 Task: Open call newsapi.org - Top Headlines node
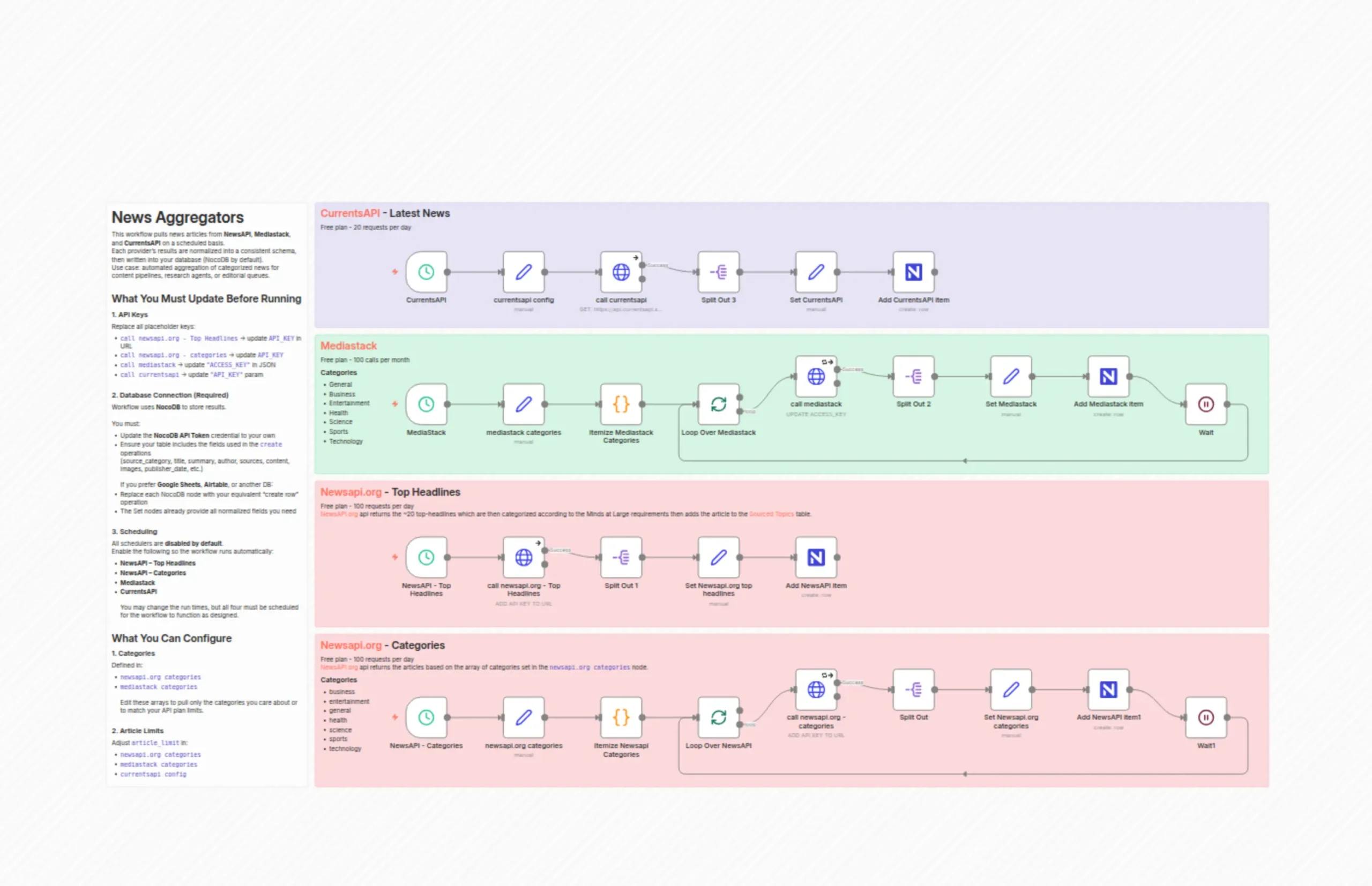[523, 557]
